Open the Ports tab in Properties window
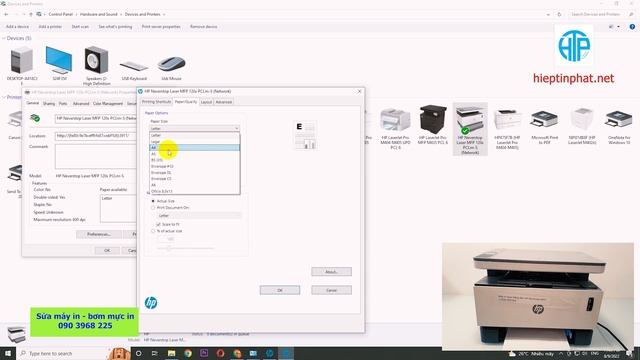 point(63,104)
